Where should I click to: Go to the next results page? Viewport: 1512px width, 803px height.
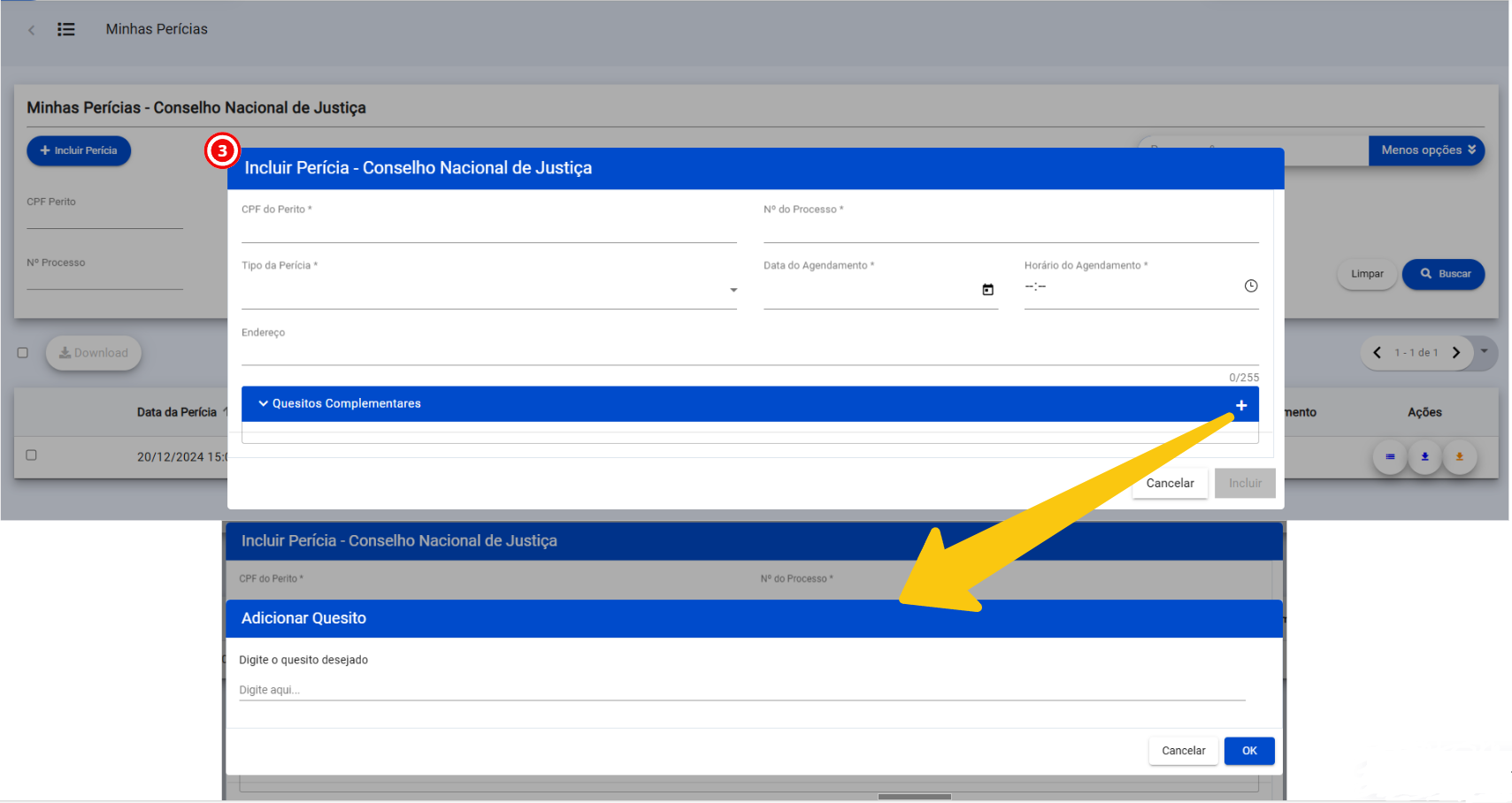coord(1456,353)
